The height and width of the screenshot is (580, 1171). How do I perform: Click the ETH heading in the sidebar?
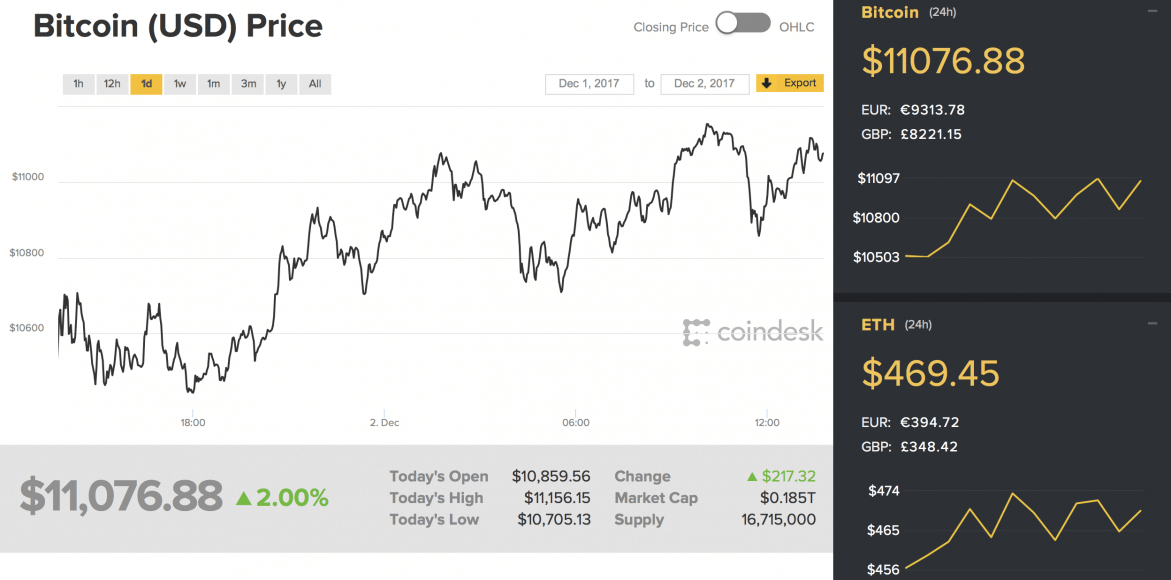coord(876,324)
